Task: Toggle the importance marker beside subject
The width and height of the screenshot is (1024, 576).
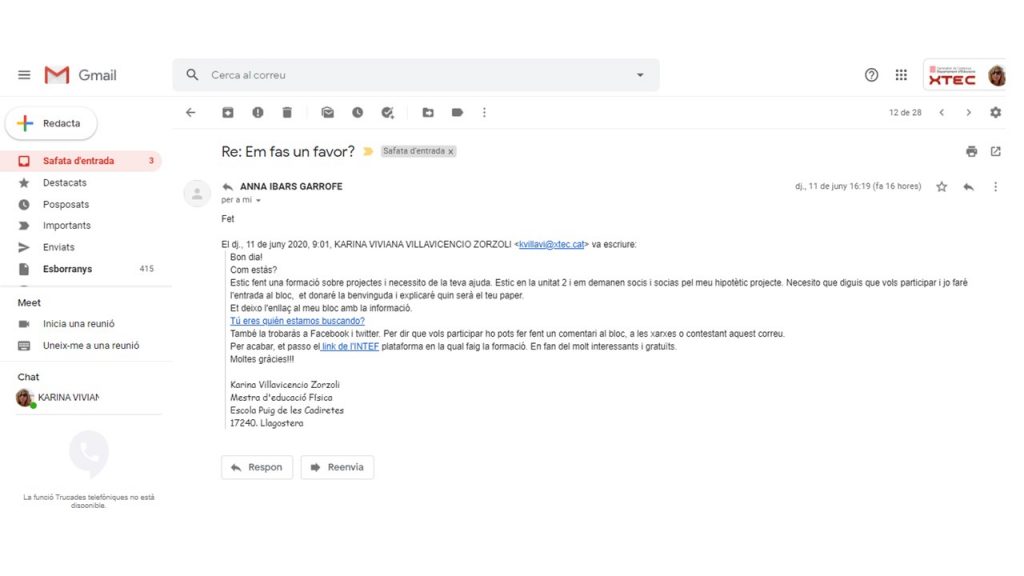Action: (x=368, y=152)
